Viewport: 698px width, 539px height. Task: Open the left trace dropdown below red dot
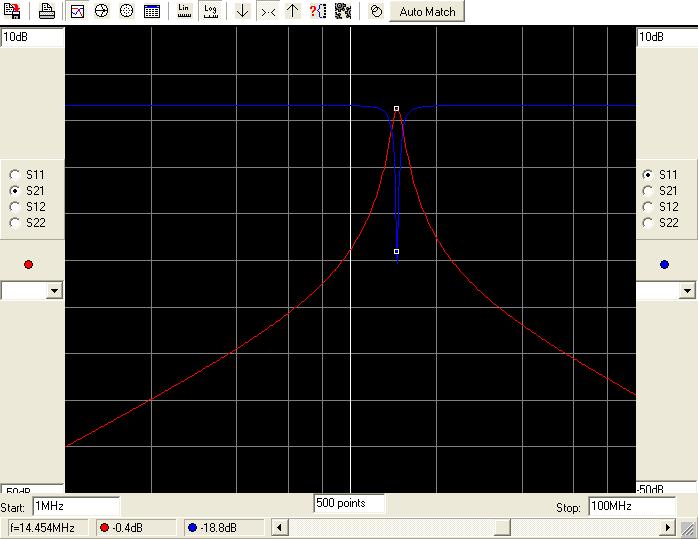click(54, 291)
